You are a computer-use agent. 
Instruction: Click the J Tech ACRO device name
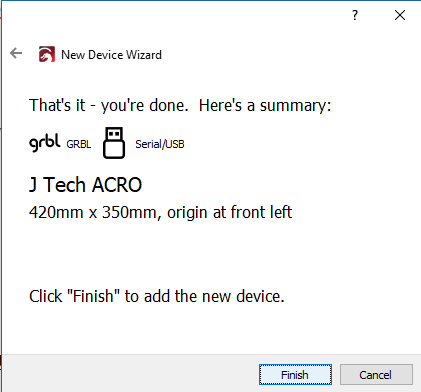coord(86,185)
